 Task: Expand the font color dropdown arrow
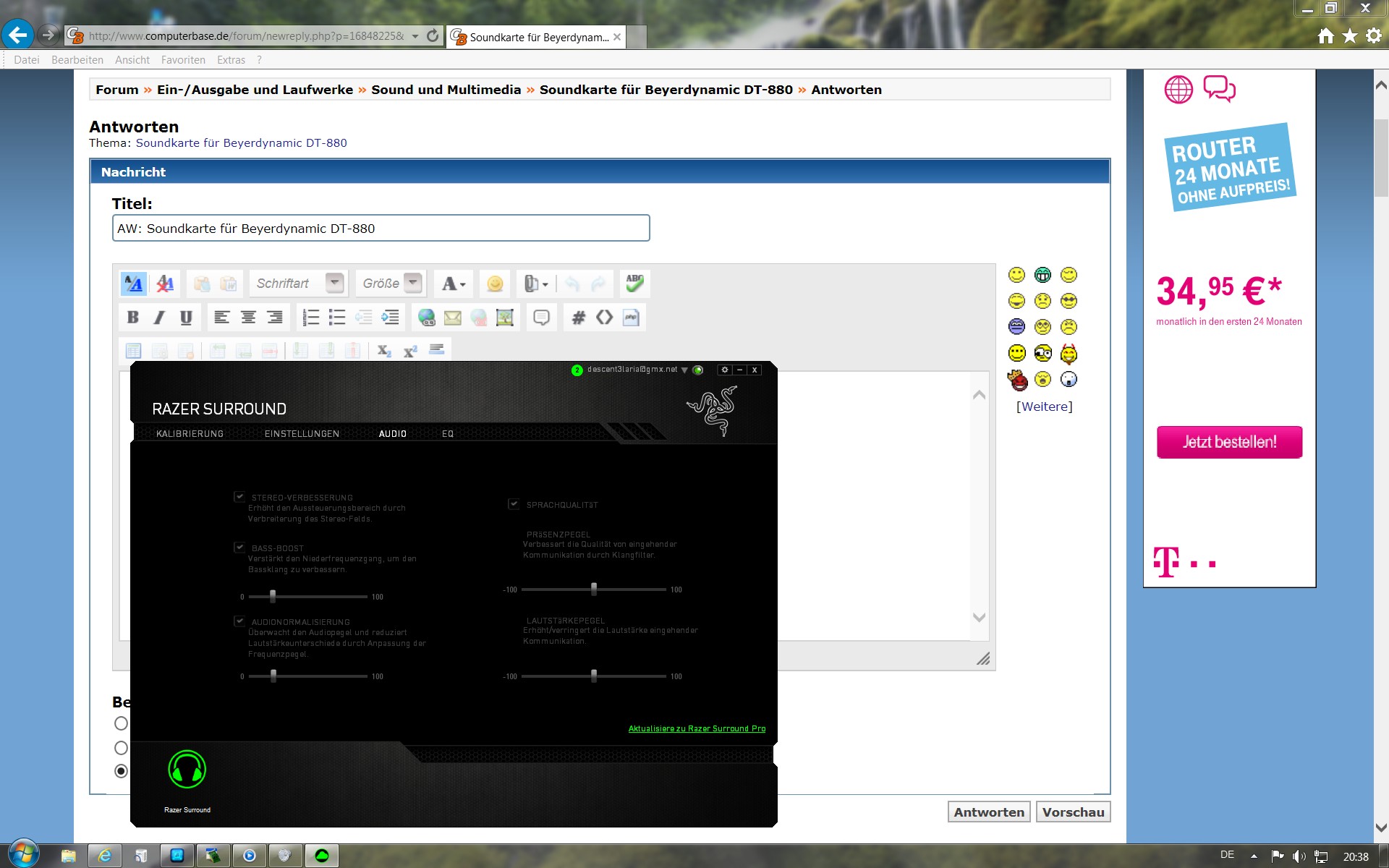click(463, 284)
